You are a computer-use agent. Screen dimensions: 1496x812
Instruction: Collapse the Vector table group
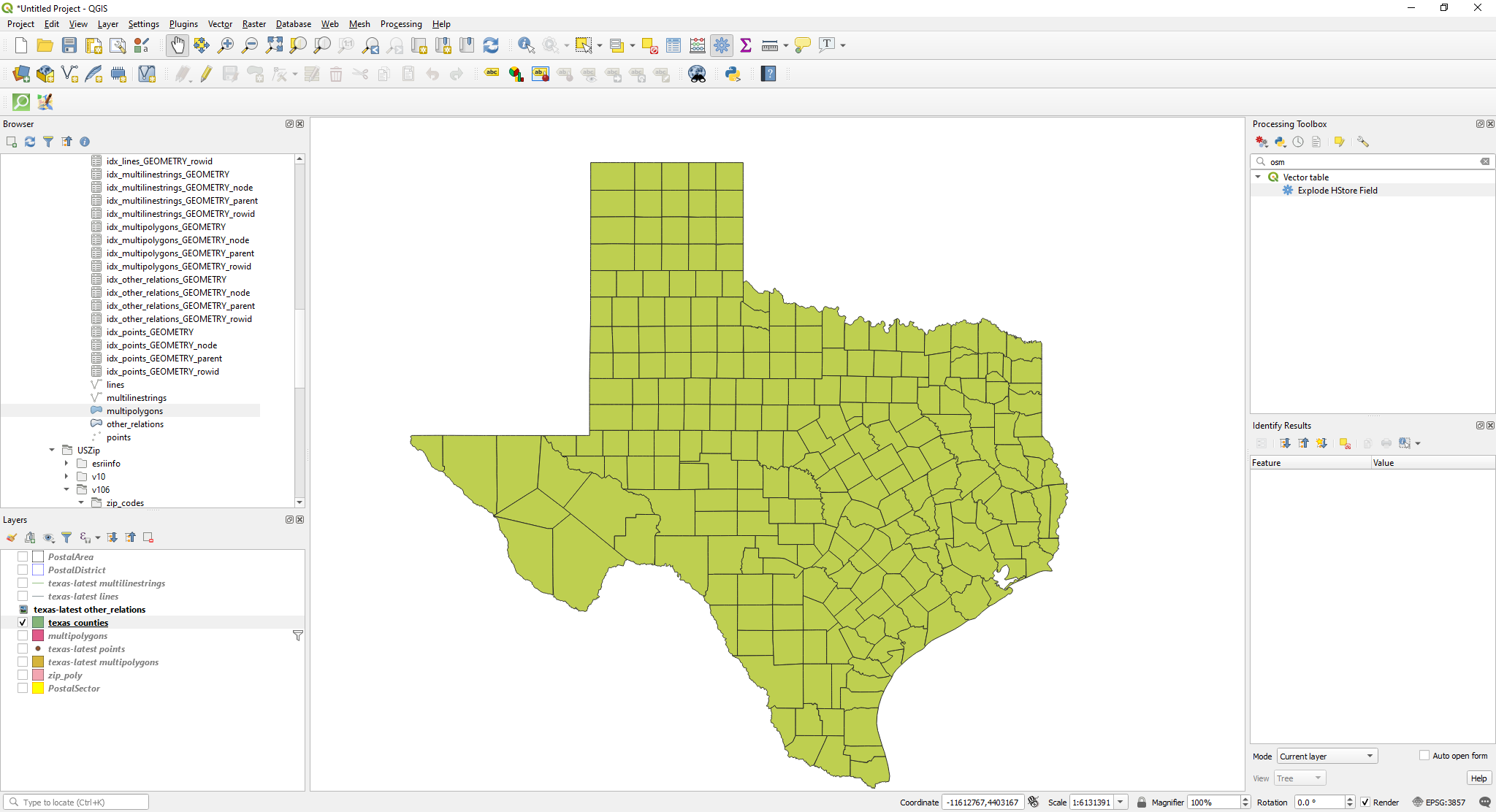coord(1258,177)
